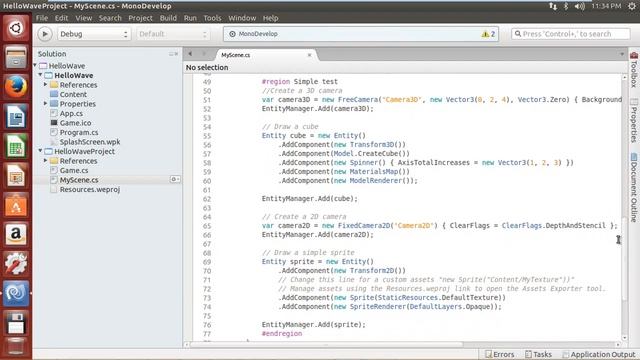Viewport: 640px width, 360px height.
Task: Click the gear options icon beside MyScene.cs
Action: coord(175,179)
